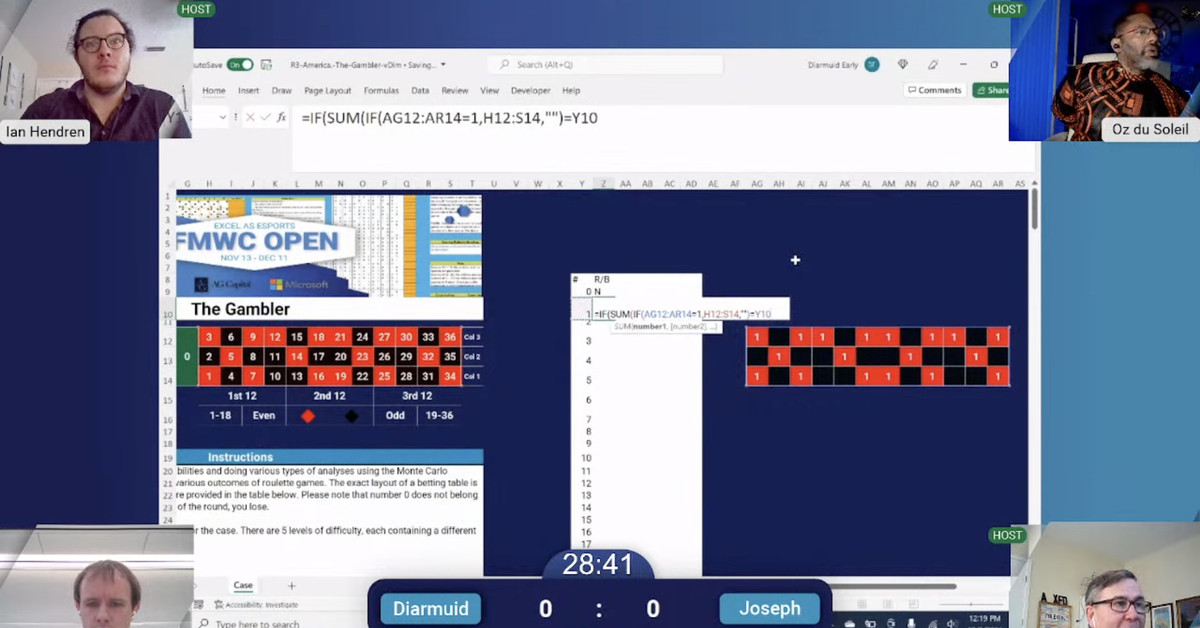Open the Diarmuid Early account avatar
The height and width of the screenshot is (628, 1200).
pyautogui.click(x=872, y=65)
